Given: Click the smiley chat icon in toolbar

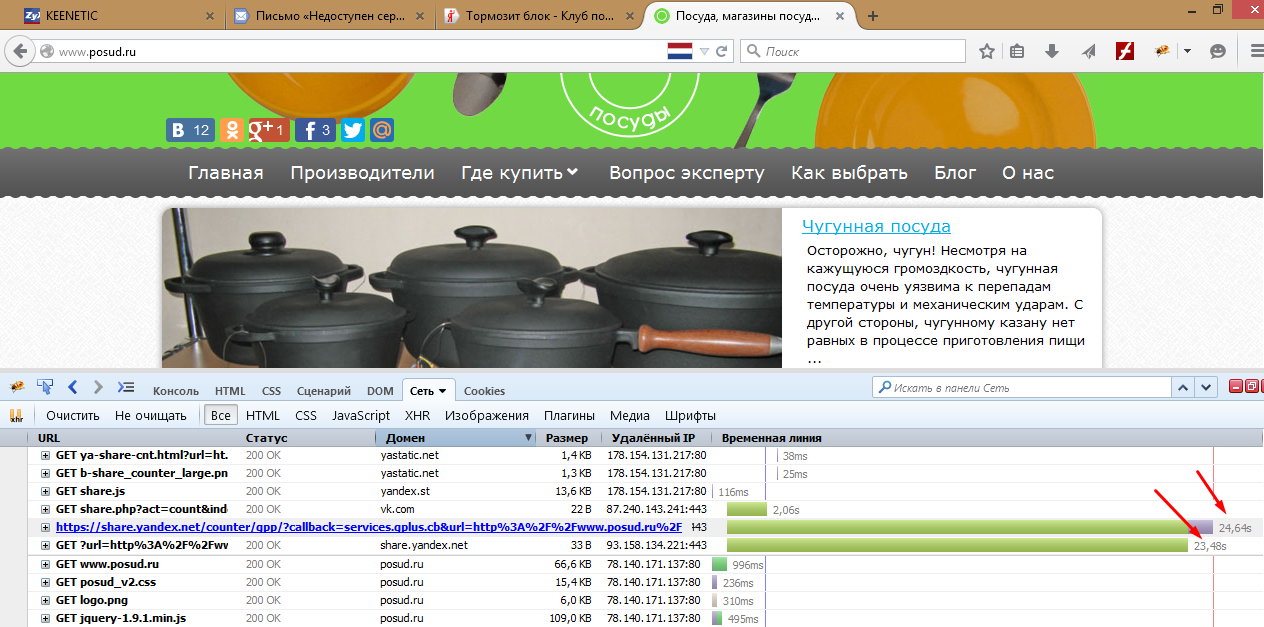Looking at the screenshot, I should [1217, 51].
